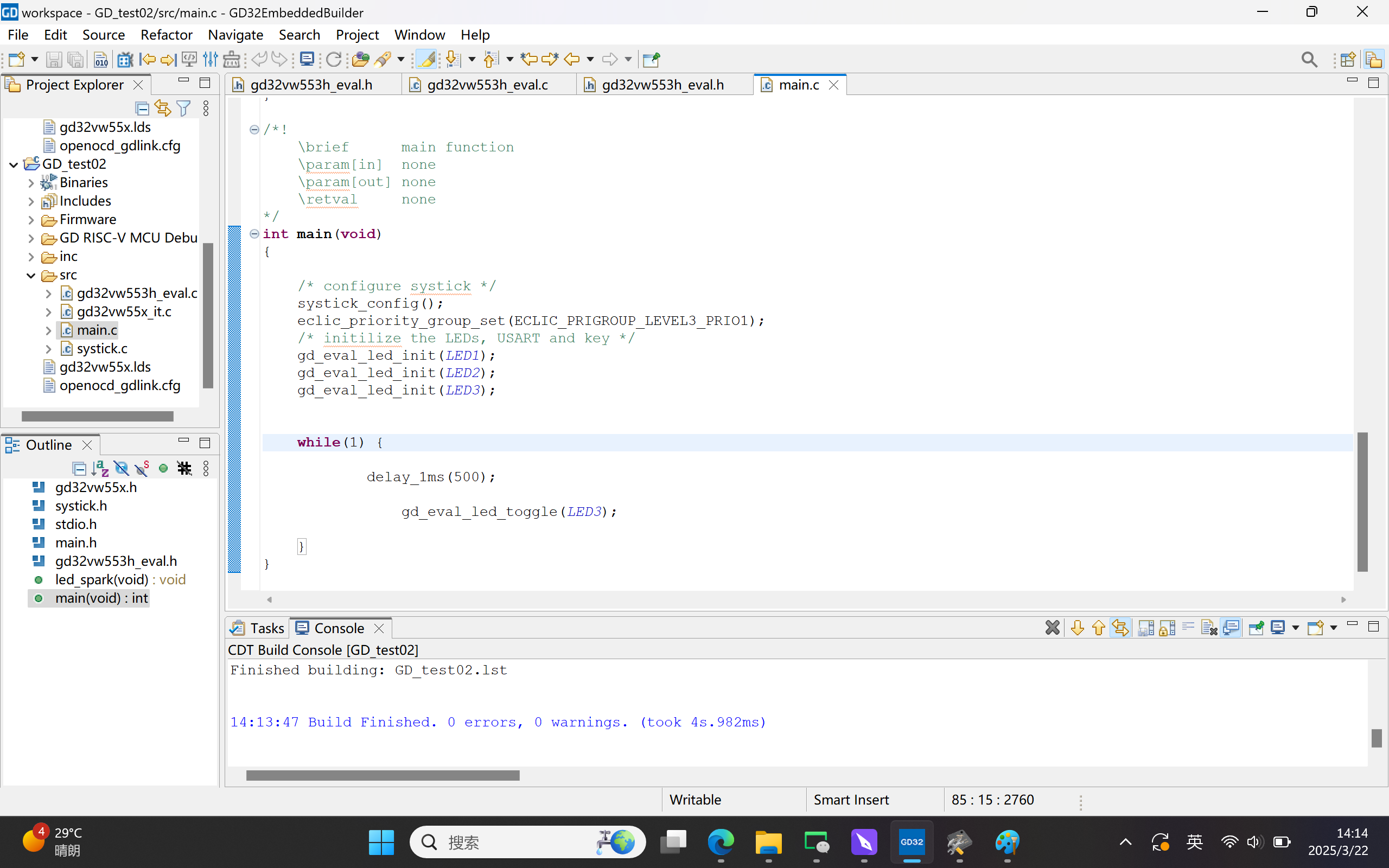Click the refresh icon in main toolbar
1389x868 pixels.
[x=334, y=59]
